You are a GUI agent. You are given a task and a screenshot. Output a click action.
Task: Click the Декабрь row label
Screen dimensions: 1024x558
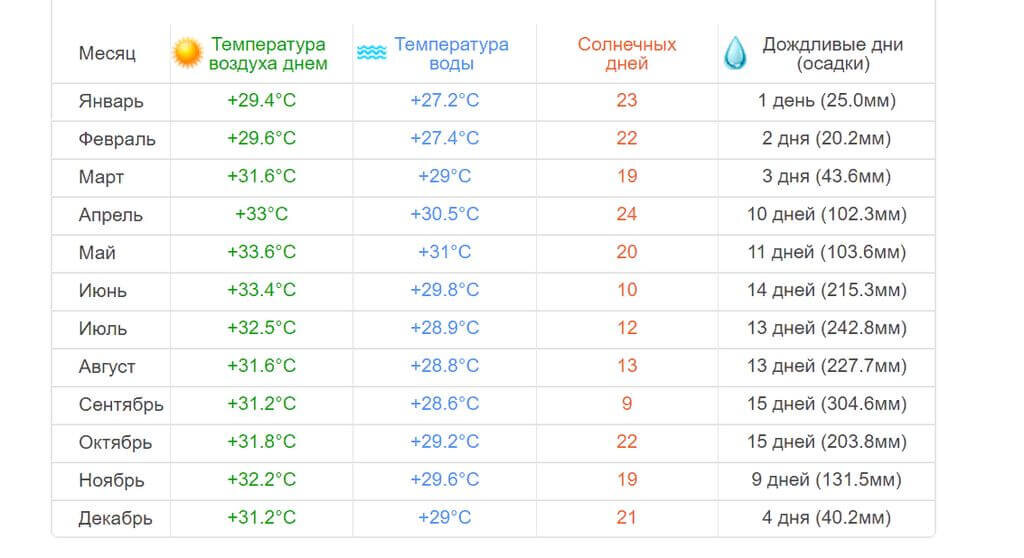pos(115,518)
